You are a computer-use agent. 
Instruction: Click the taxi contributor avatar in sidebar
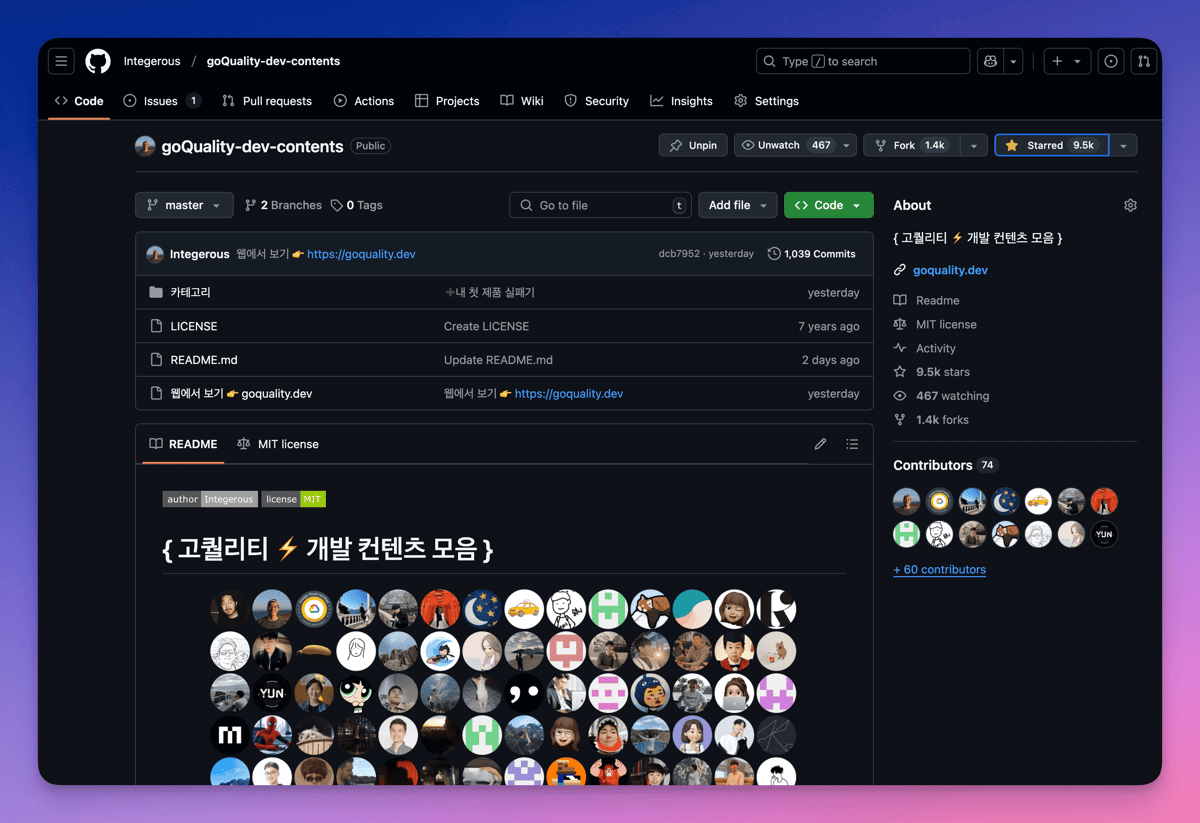[x=1038, y=501]
